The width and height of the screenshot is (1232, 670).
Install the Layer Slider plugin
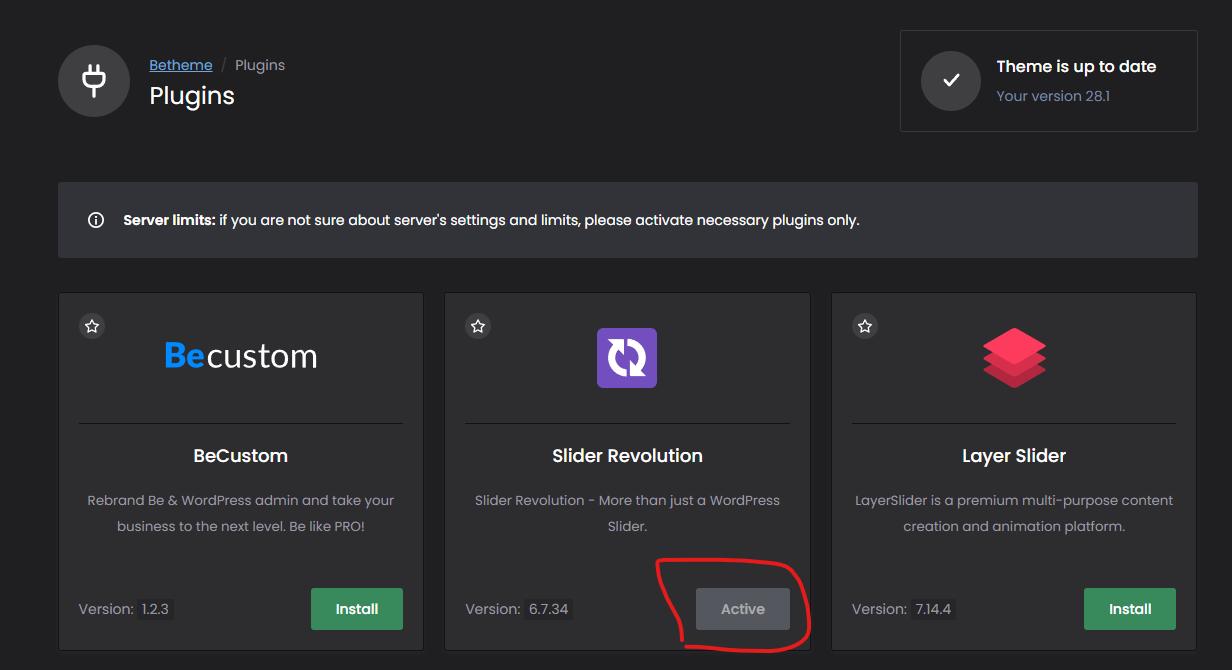pyautogui.click(x=1130, y=609)
